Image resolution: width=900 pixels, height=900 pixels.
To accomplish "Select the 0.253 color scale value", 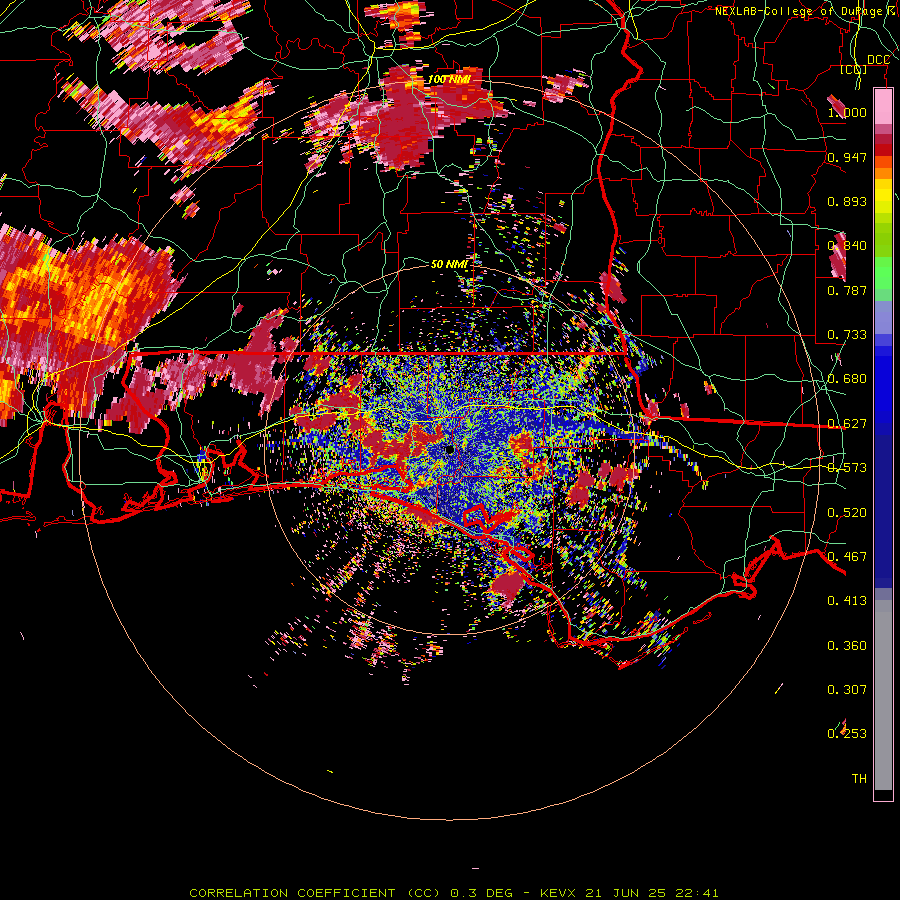I will click(x=847, y=734).
